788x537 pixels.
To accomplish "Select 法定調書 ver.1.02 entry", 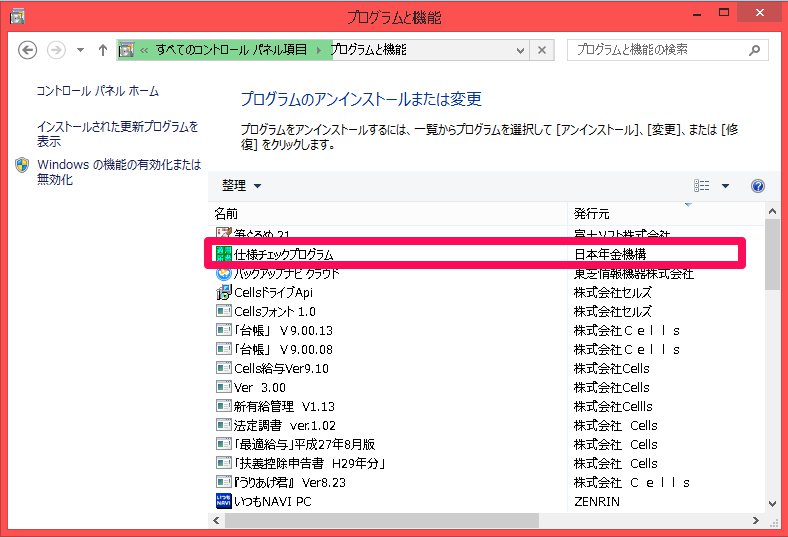I will [284, 425].
